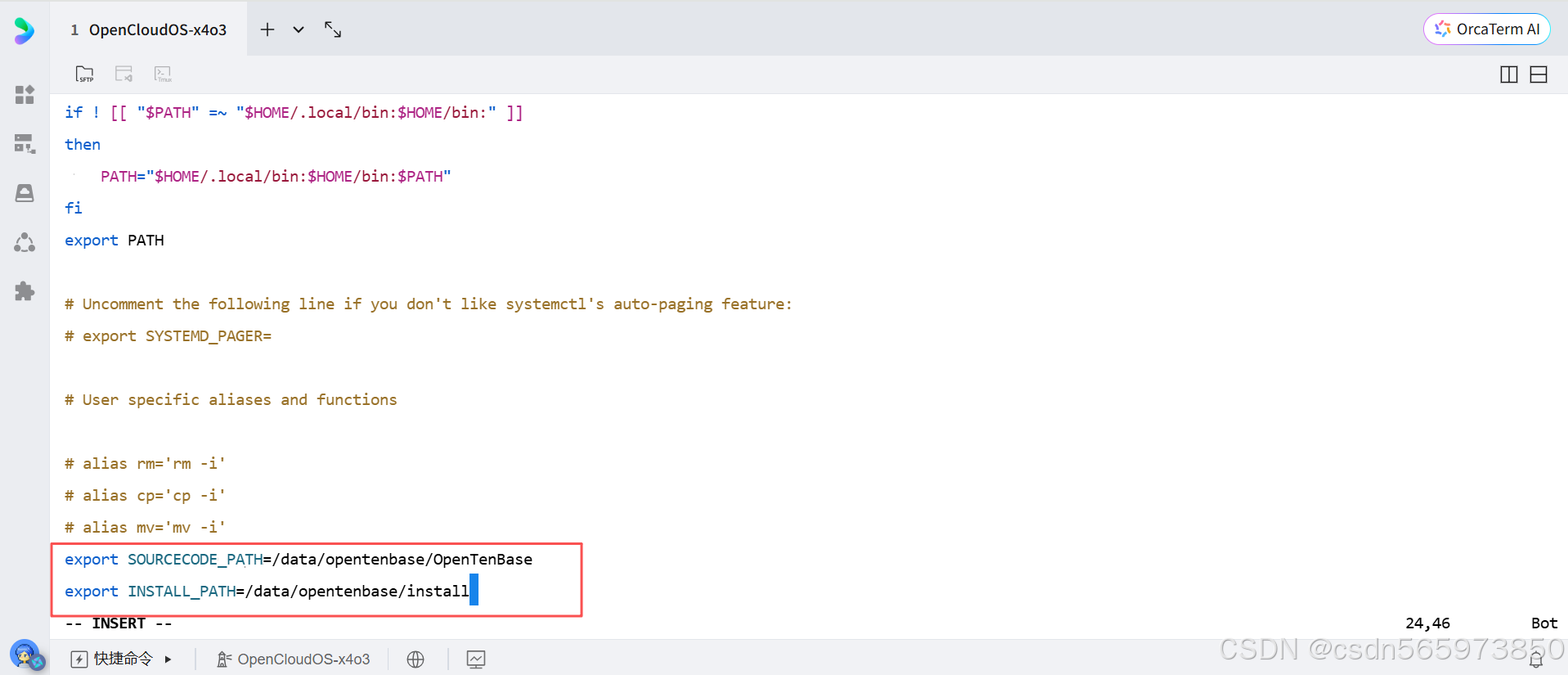Open the plugins puzzle sidebar icon
Viewport: 1568px width, 675px height.
pyautogui.click(x=25, y=291)
